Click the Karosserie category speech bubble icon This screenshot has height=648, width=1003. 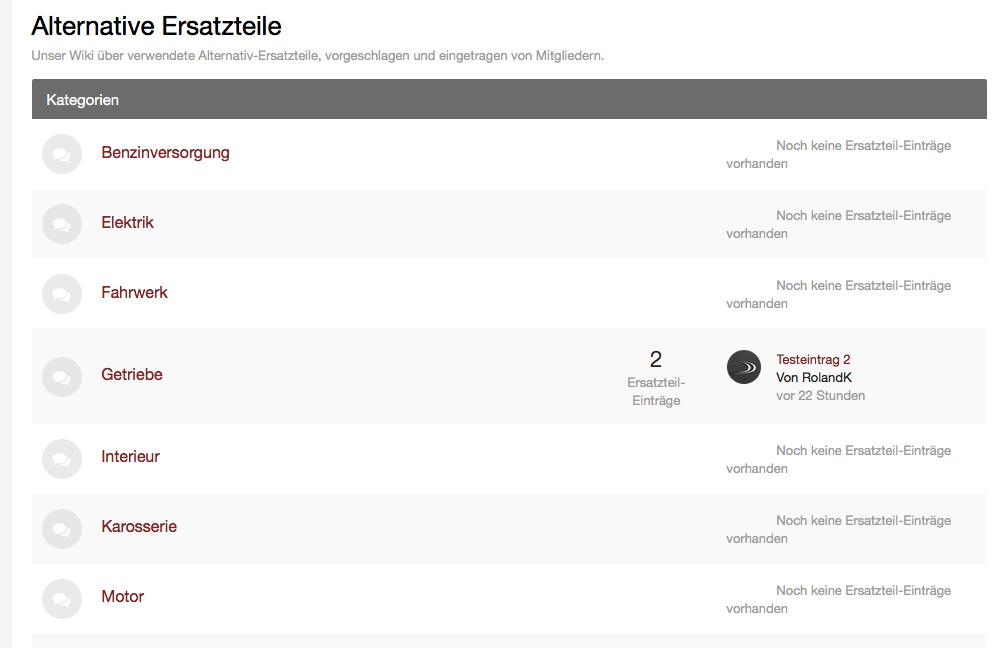(x=62, y=528)
